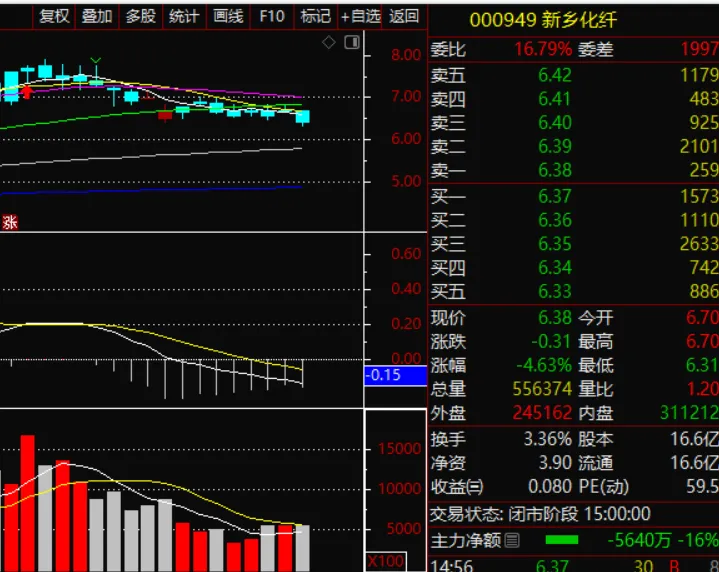
Task: Click the 交易状态 闭市阶段 status line
Action: (x=540, y=514)
